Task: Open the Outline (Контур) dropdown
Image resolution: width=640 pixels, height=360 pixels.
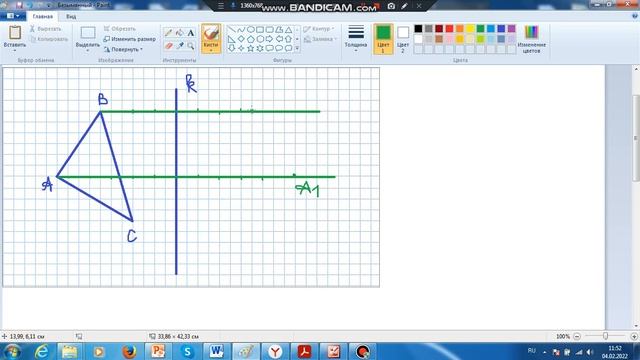Action: tap(319, 29)
